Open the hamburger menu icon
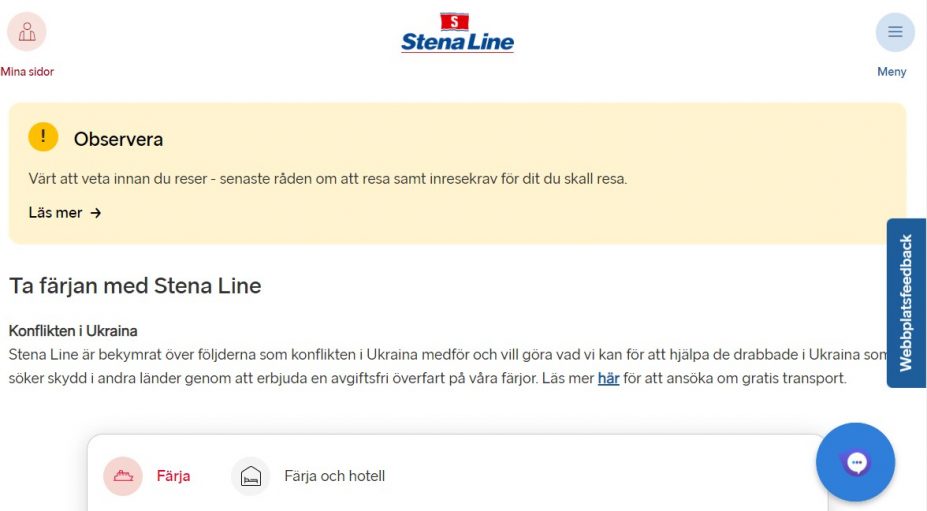Screen dimensions: 927x511 tap(895, 32)
